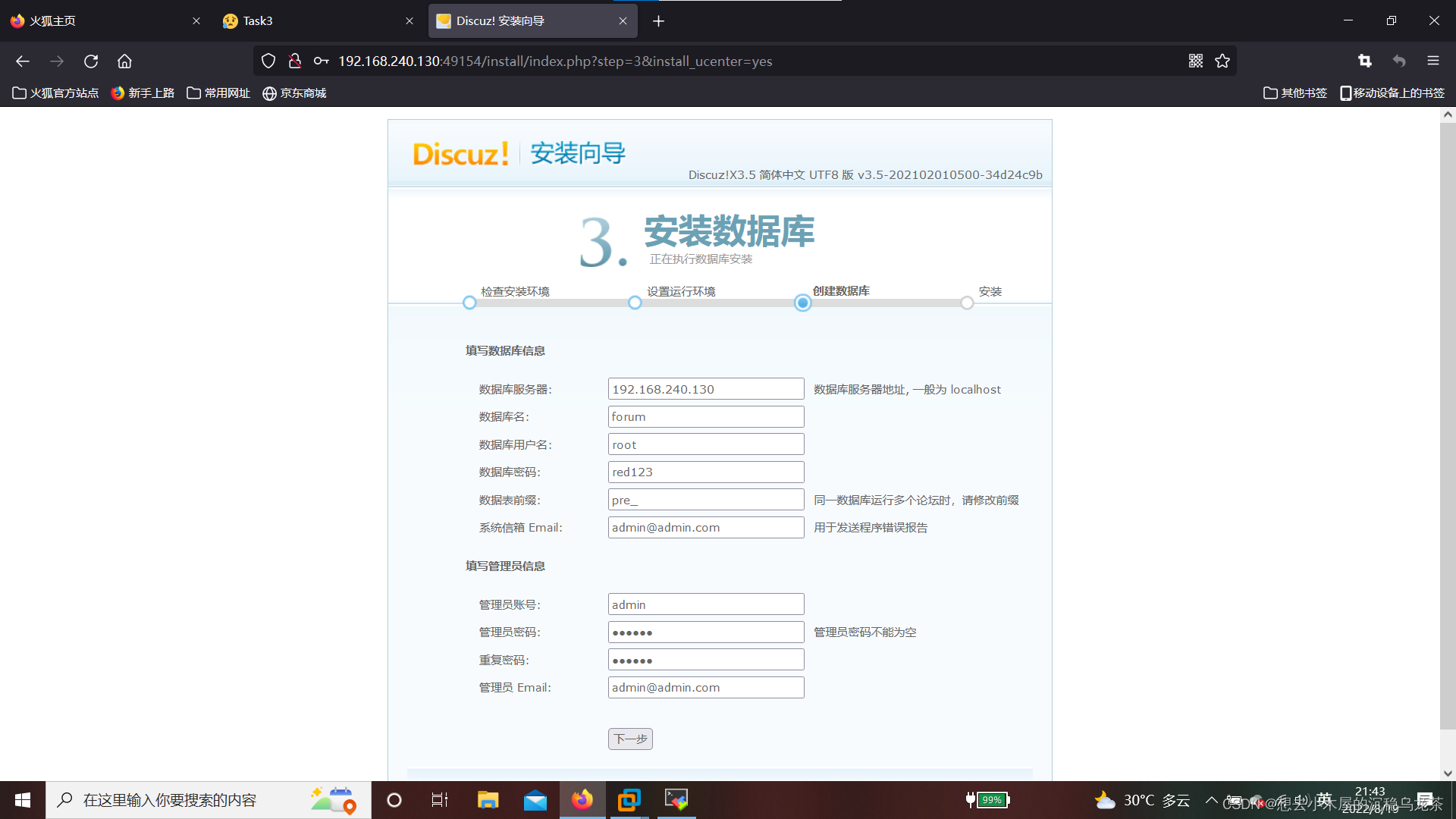Image resolution: width=1456 pixels, height=819 pixels.
Task: Click the battery level indicator in system tray
Action: click(x=985, y=799)
